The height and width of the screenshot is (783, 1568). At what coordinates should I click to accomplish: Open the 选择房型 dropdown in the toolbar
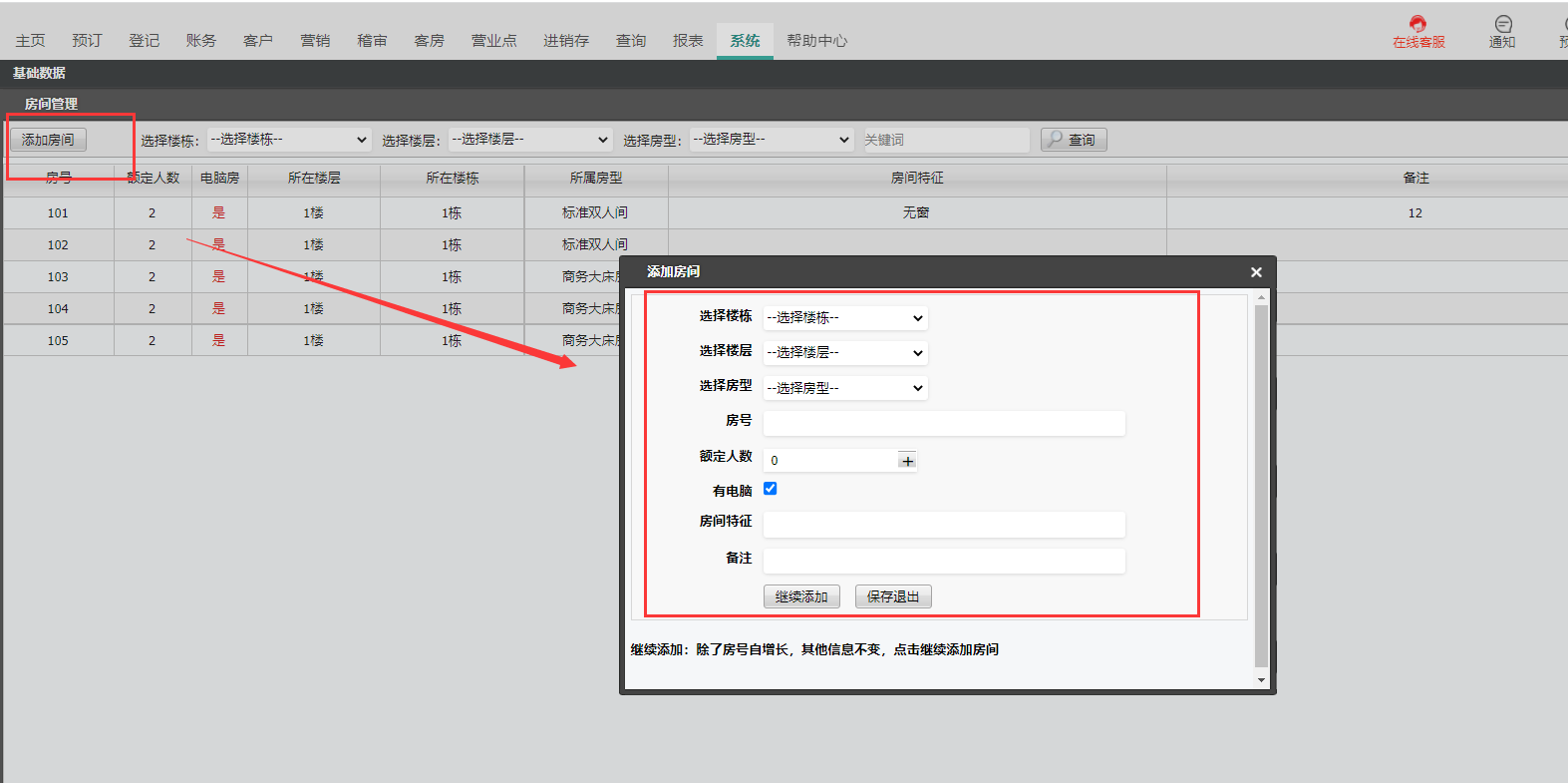pyautogui.click(x=772, y=140)
